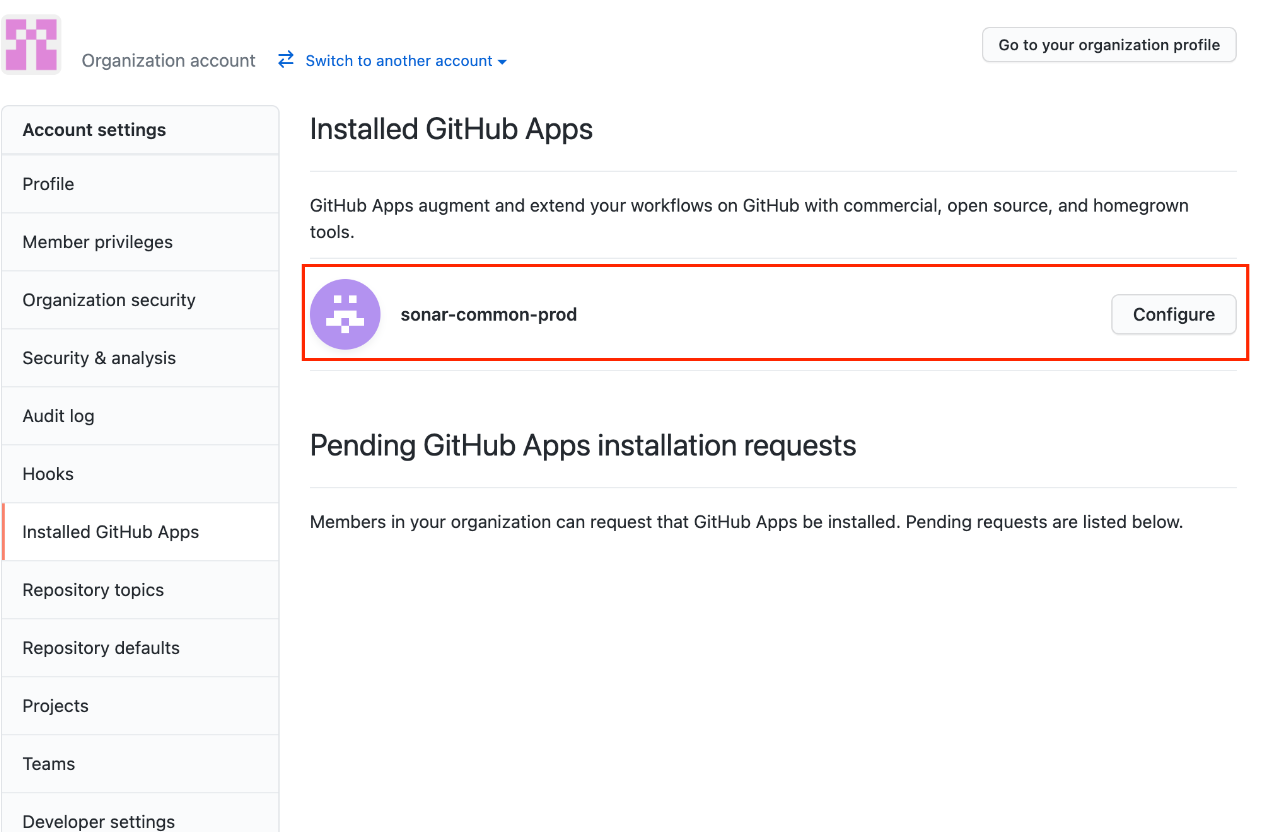
Task: Go to Repository defaults
Action: [101, 648]
